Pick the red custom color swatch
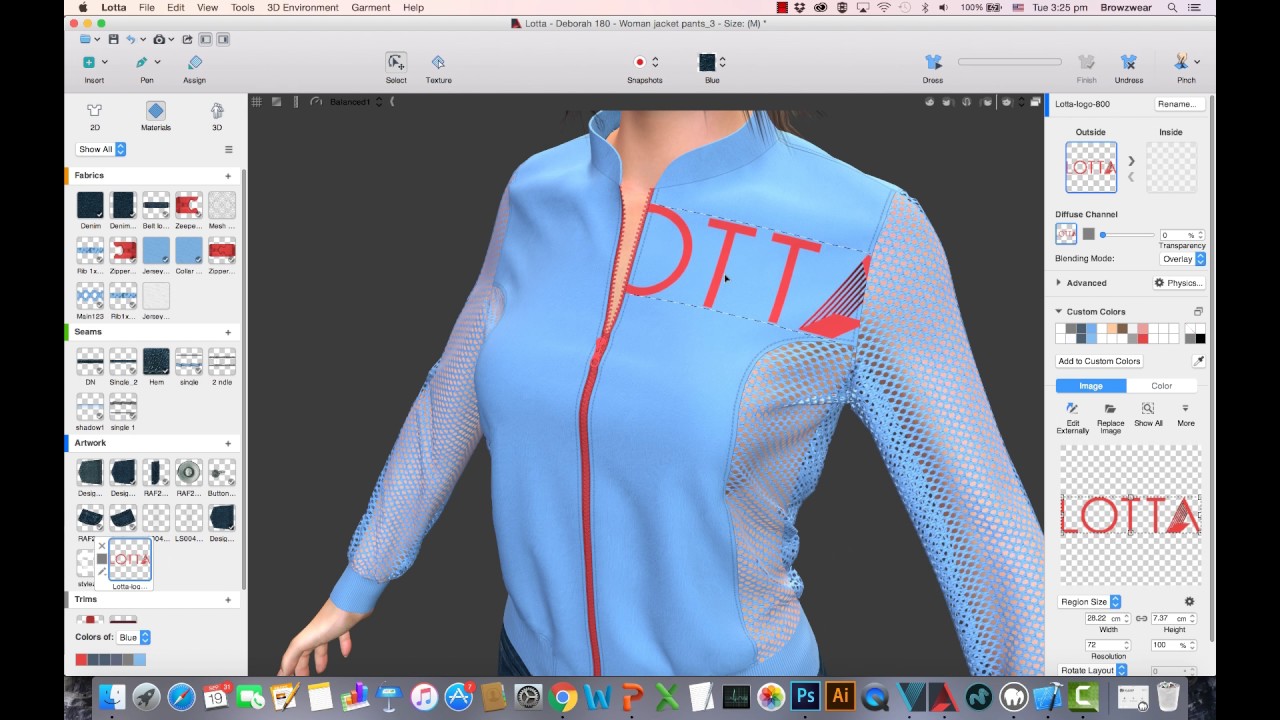Viewport: 1280px width, 720px height. pos(1143,338)
